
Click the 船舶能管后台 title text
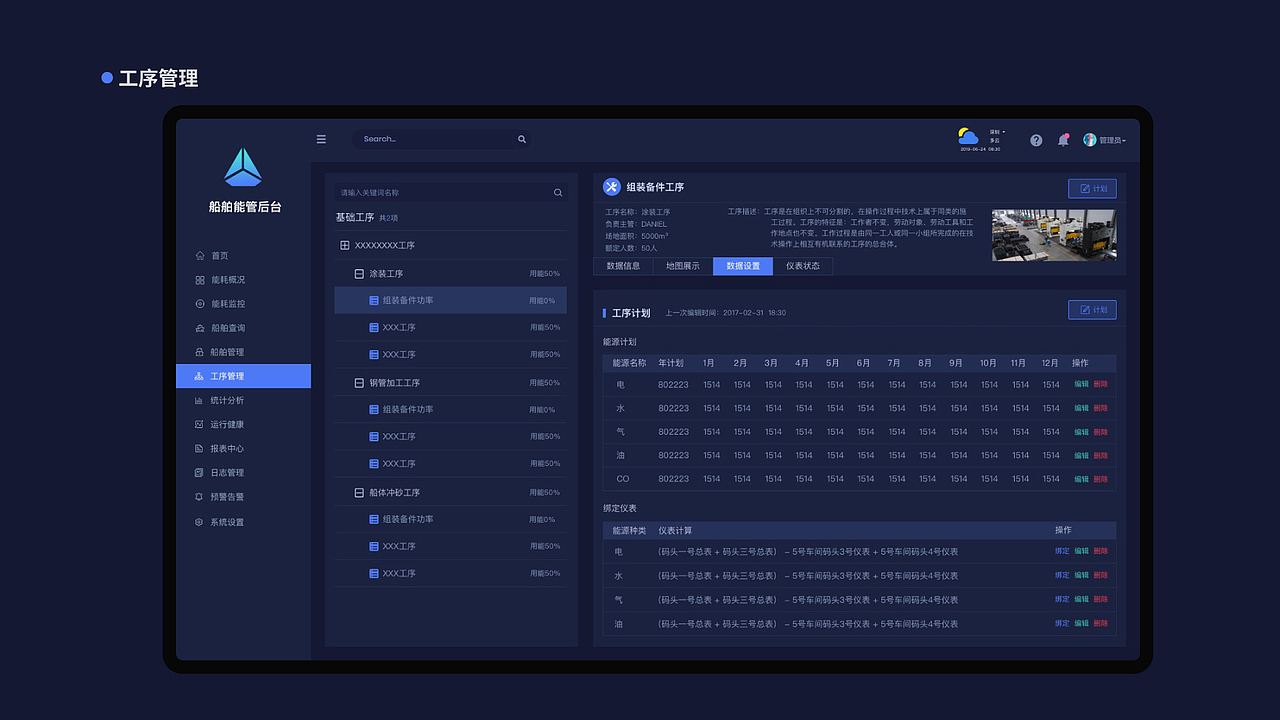[x=245, y=207]
